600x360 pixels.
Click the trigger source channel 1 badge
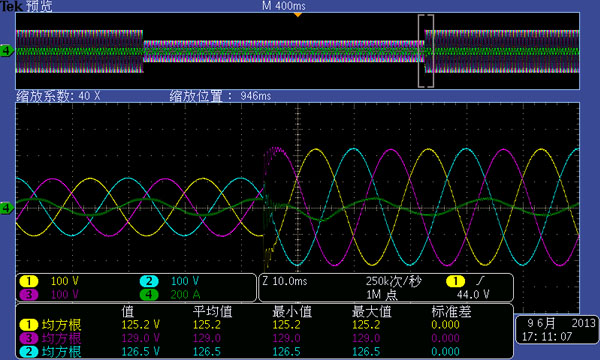pyautogui.click(x=455, y=281)
